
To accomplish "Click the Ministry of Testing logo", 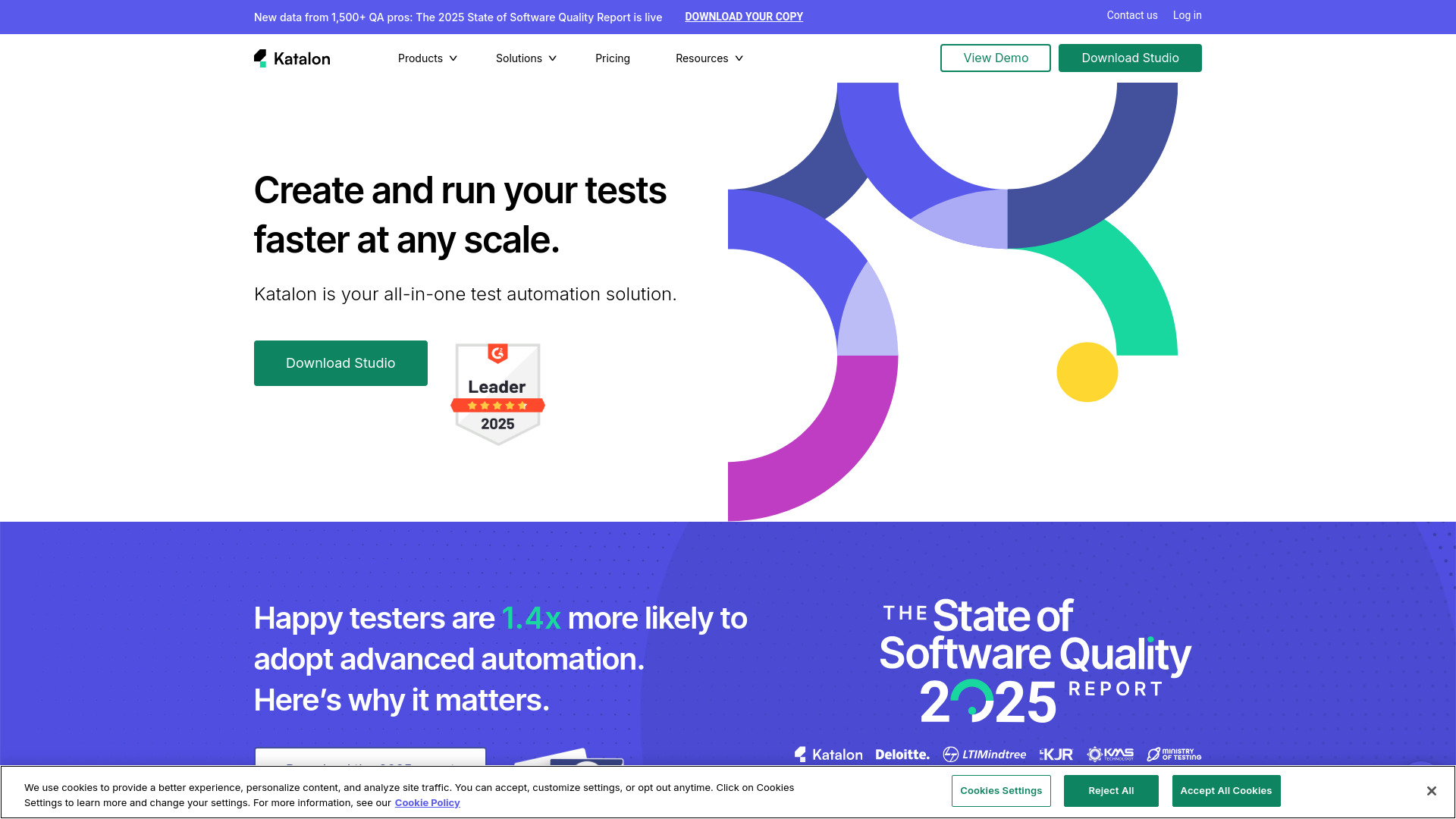I will point(1174,754).
